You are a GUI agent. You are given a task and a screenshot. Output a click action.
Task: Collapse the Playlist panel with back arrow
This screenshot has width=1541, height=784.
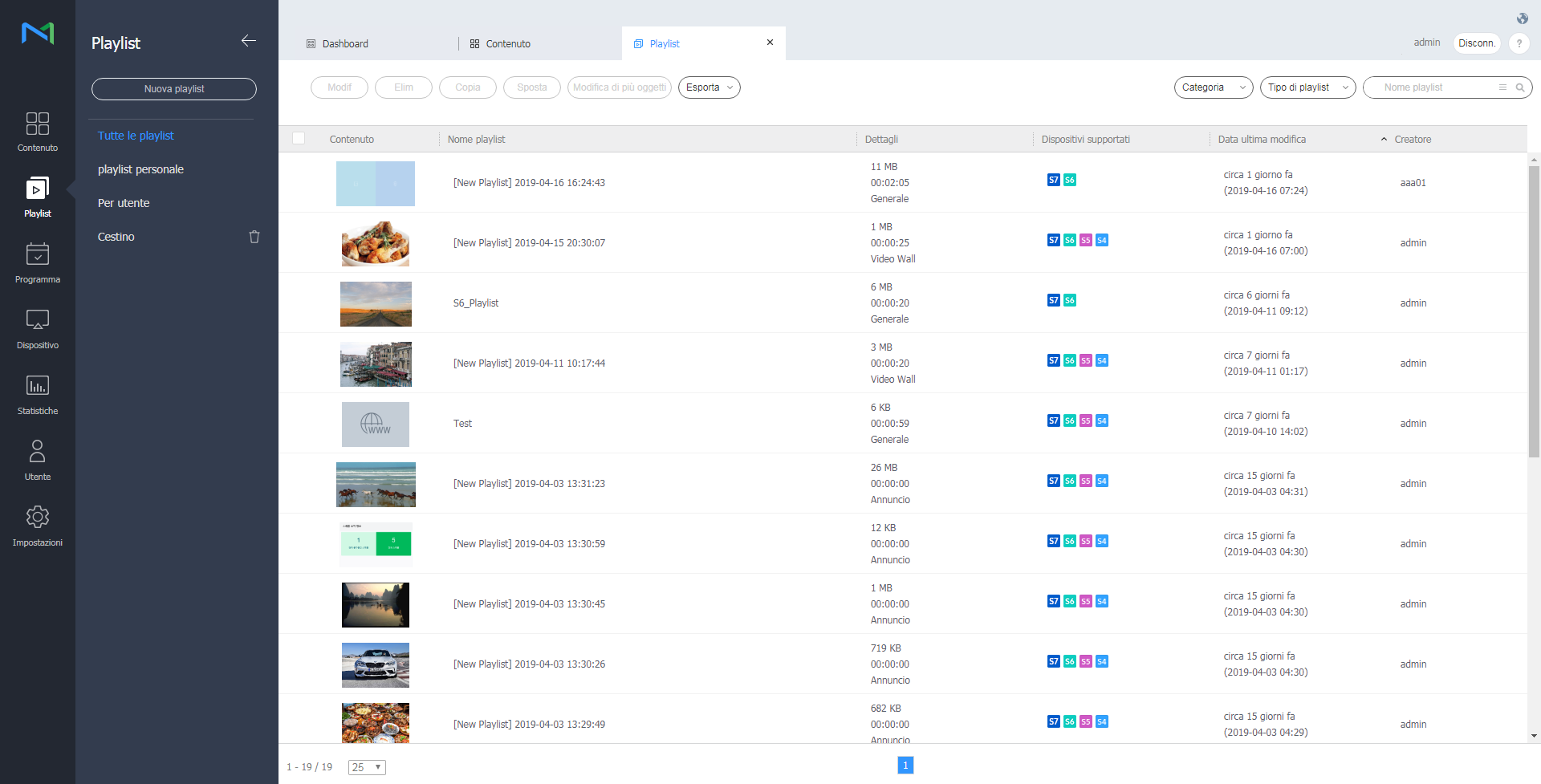point(249,41)
